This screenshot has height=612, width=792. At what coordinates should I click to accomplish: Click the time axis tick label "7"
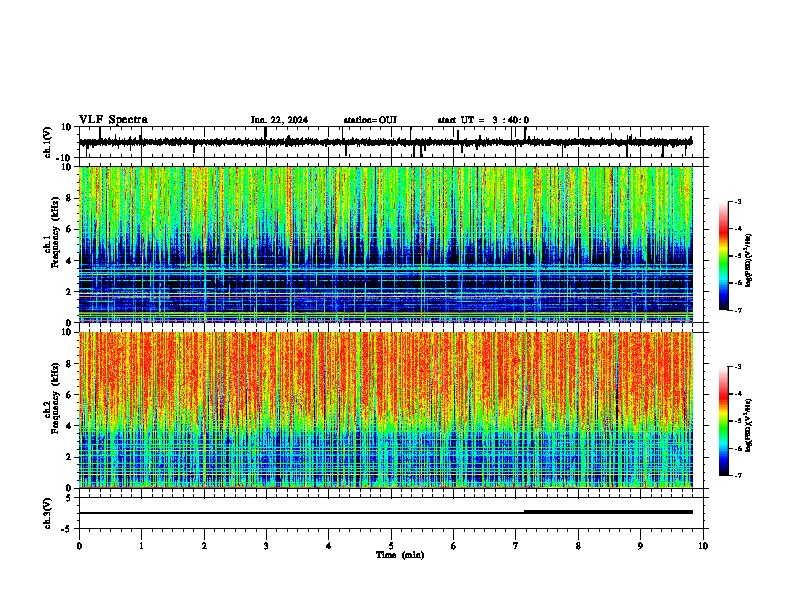516,546
